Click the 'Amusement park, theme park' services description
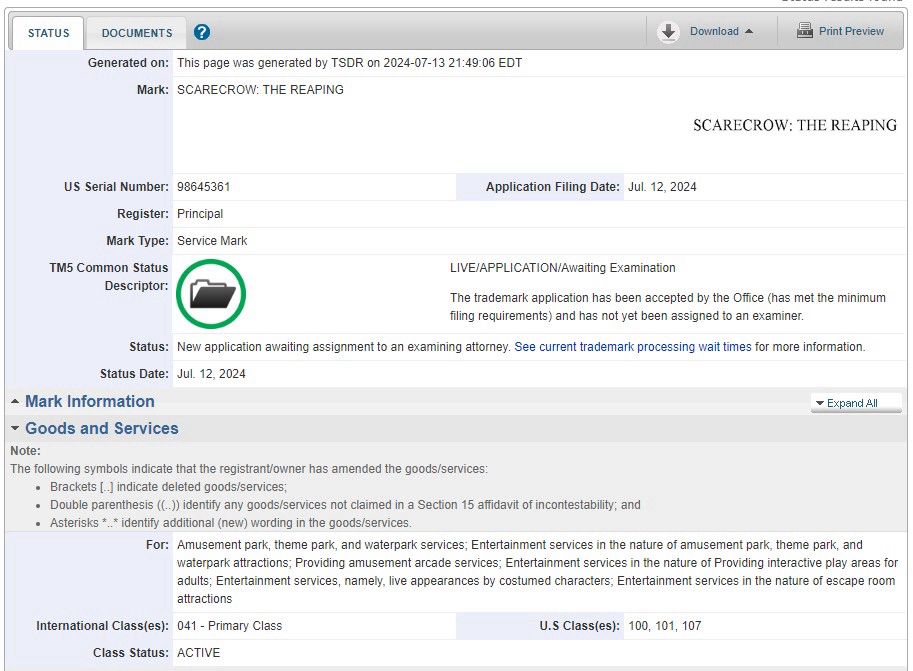The image size is (913, 671). pyautogui.click(x=537, y=572)
